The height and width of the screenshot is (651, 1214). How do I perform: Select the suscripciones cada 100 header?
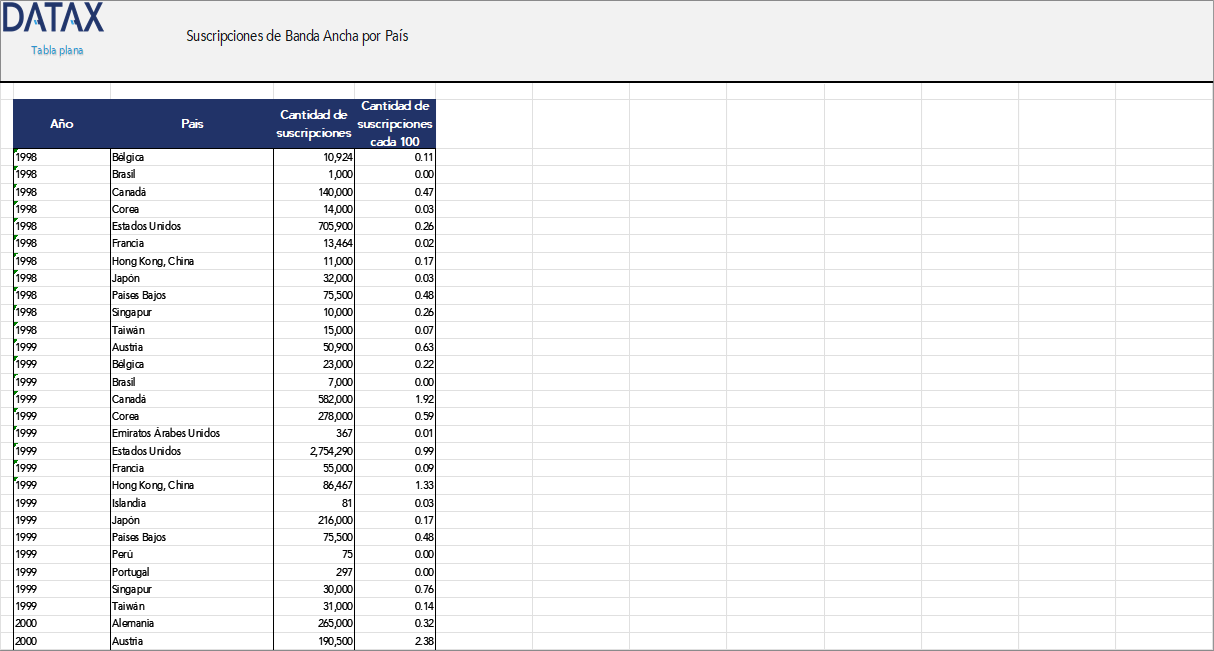click(395, 124)
